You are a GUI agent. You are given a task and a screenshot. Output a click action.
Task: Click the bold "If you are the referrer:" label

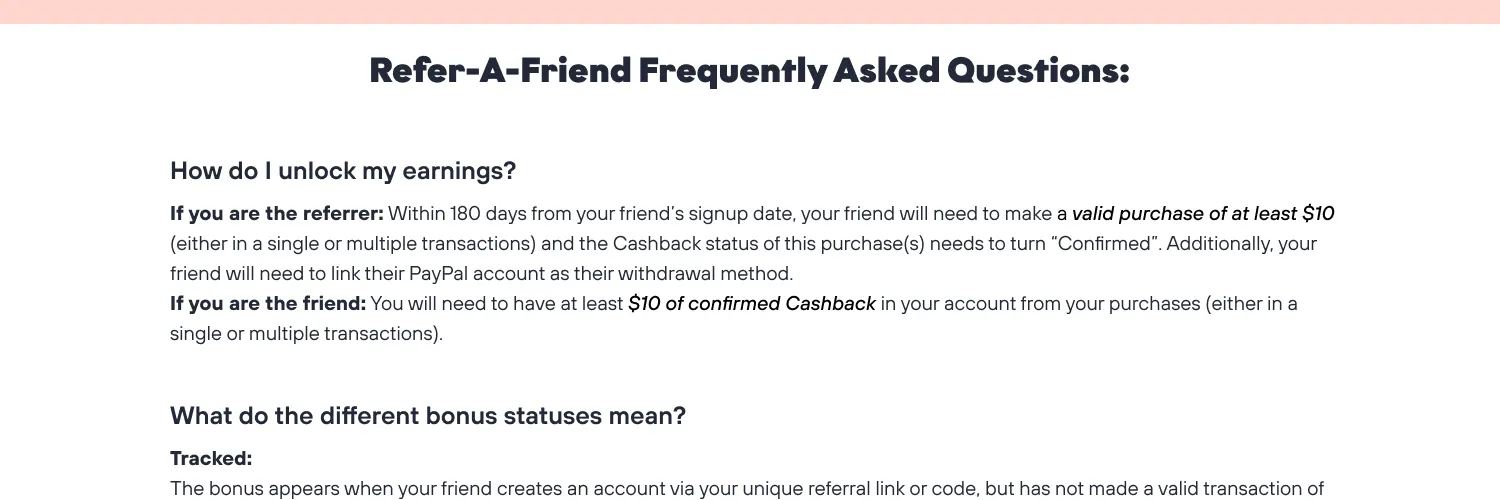(277, 213)
